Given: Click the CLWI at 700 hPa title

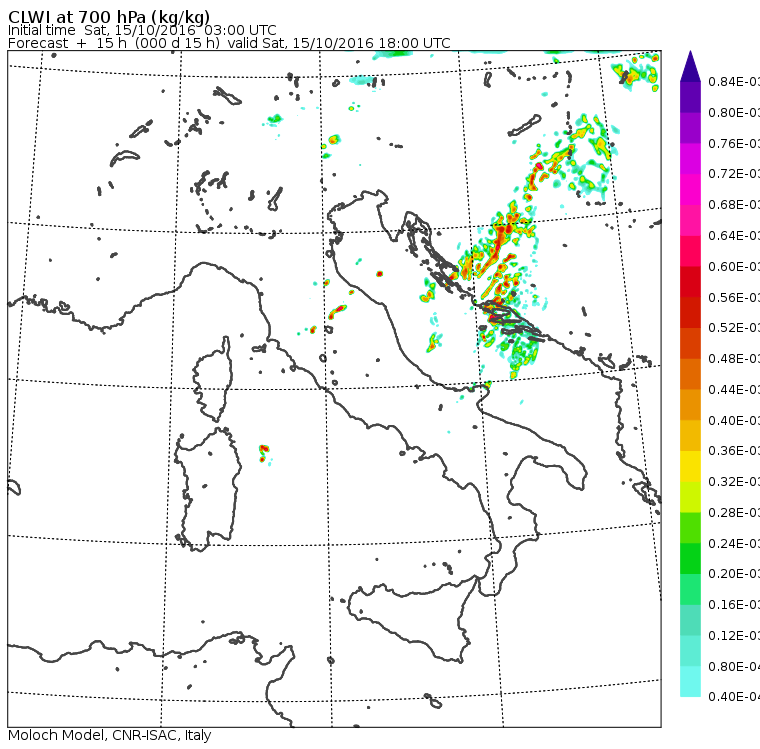Looking at the screenshot, I should point(109,16).
